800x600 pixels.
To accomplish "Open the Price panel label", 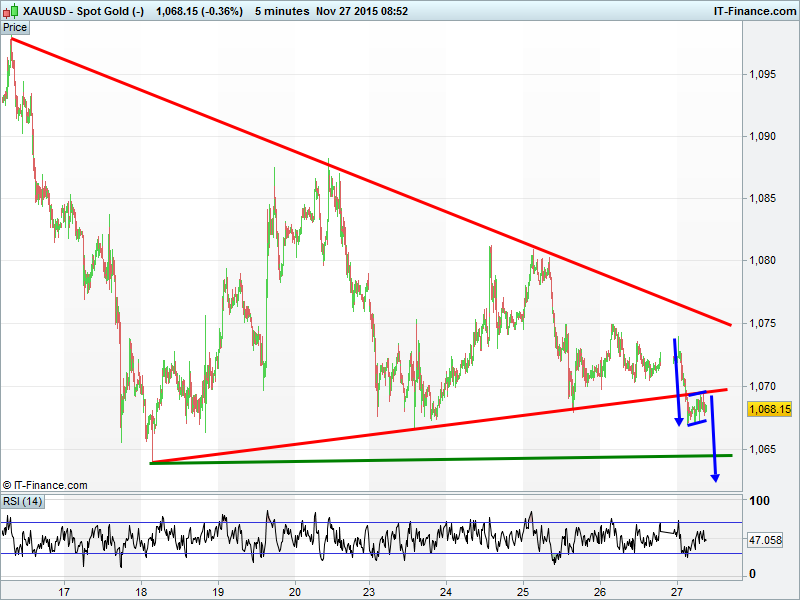I will coord(15,27).
